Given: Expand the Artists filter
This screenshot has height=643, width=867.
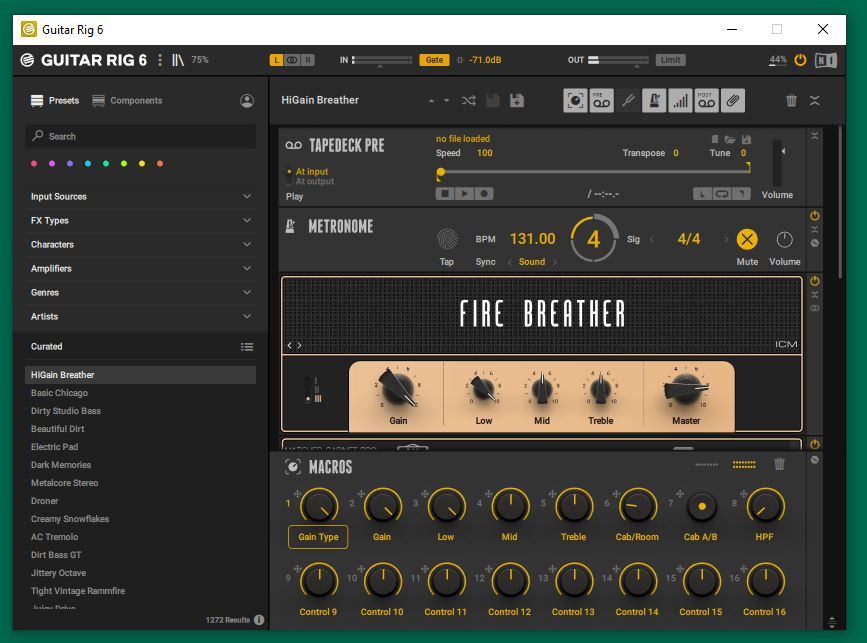Looking at the screenshot, I should (141, 316).
